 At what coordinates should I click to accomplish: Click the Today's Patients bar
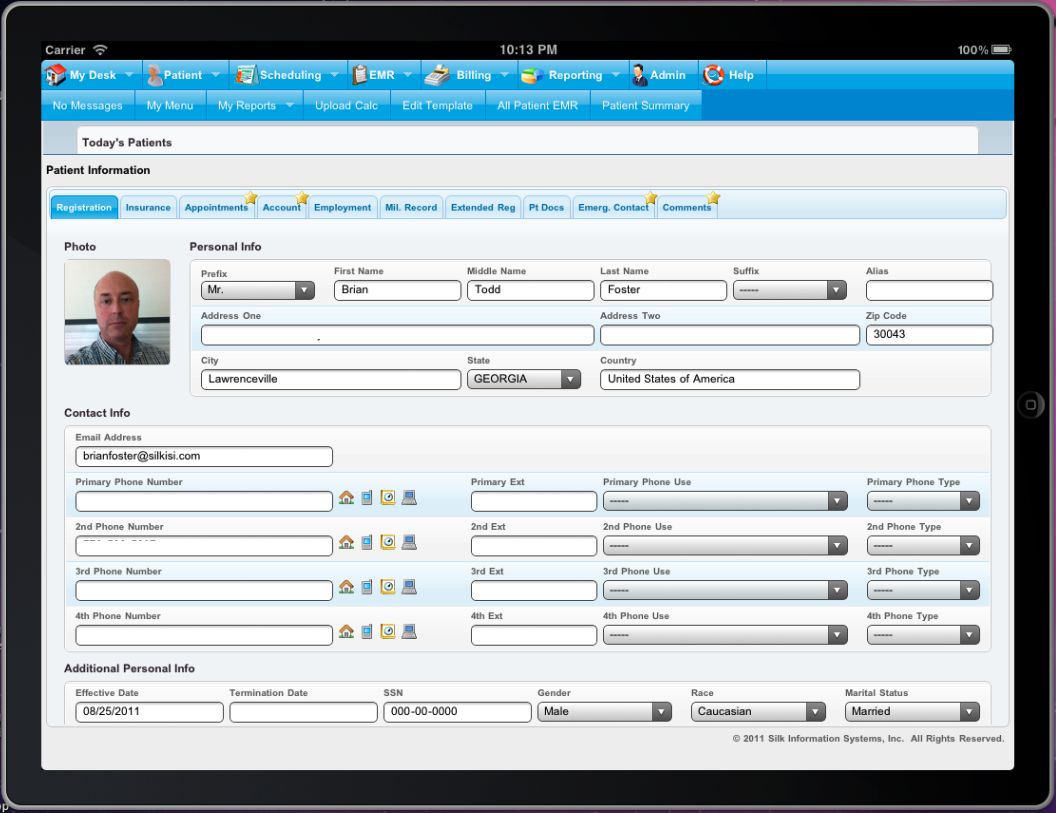click(527, 141)
